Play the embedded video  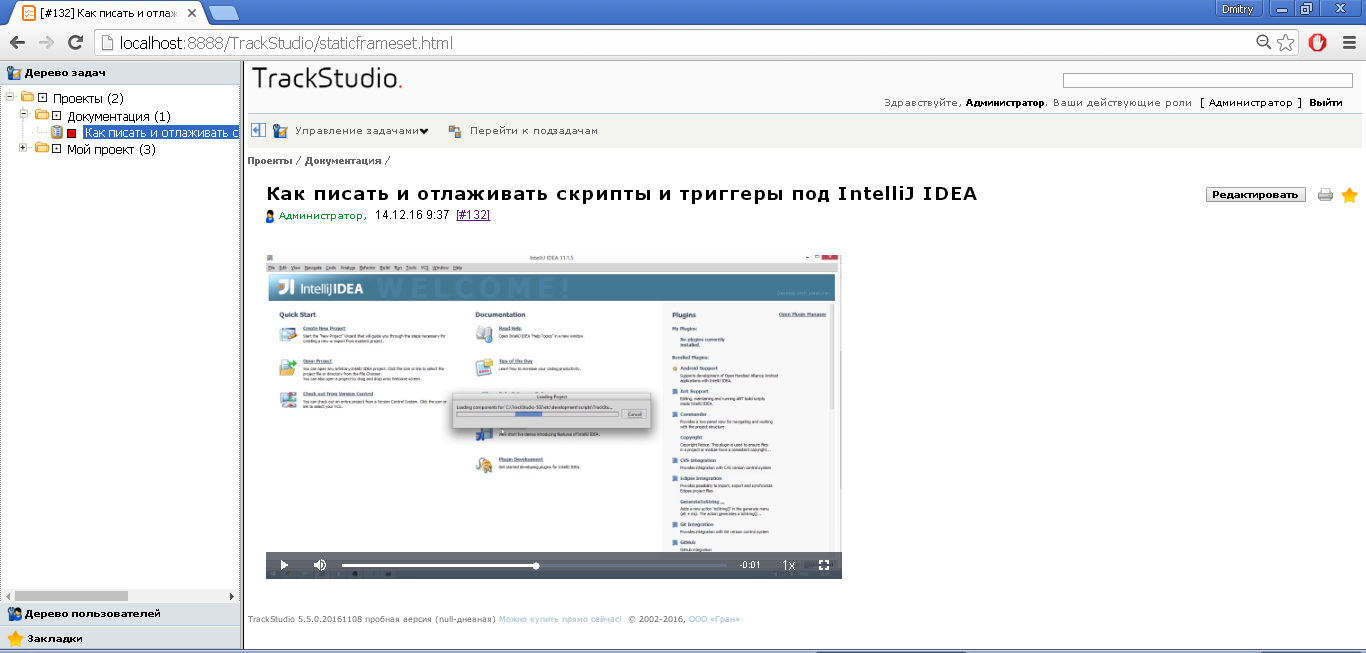tap(284, 565)
